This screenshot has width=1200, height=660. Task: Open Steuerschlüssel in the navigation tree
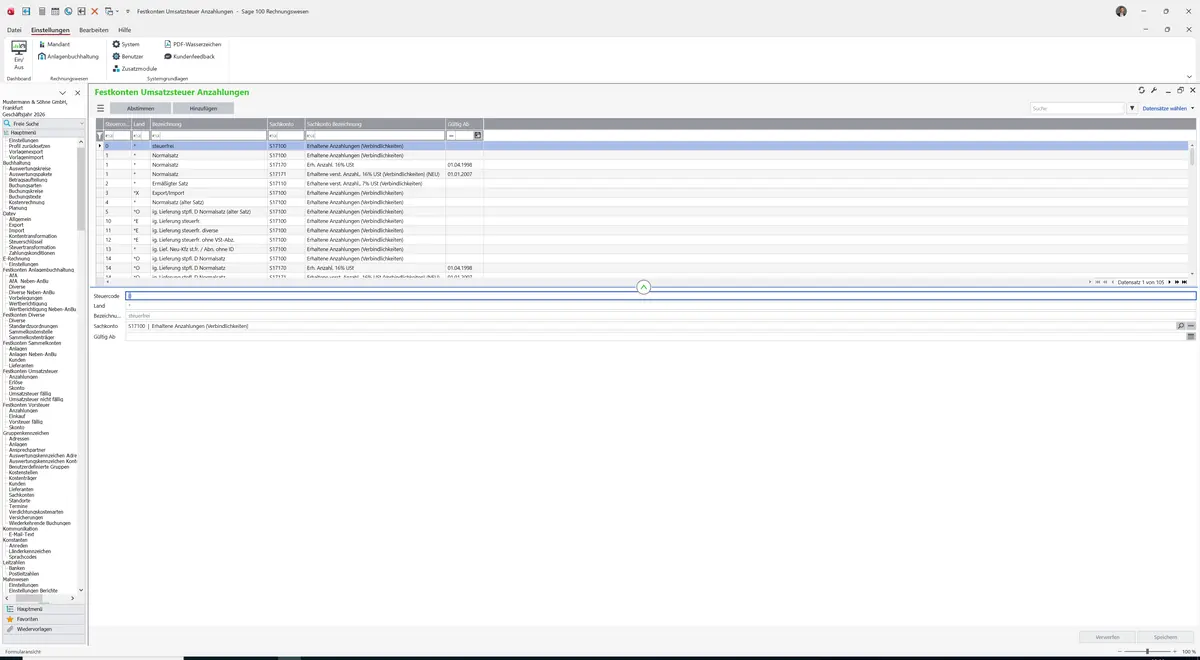pos(26,242)
